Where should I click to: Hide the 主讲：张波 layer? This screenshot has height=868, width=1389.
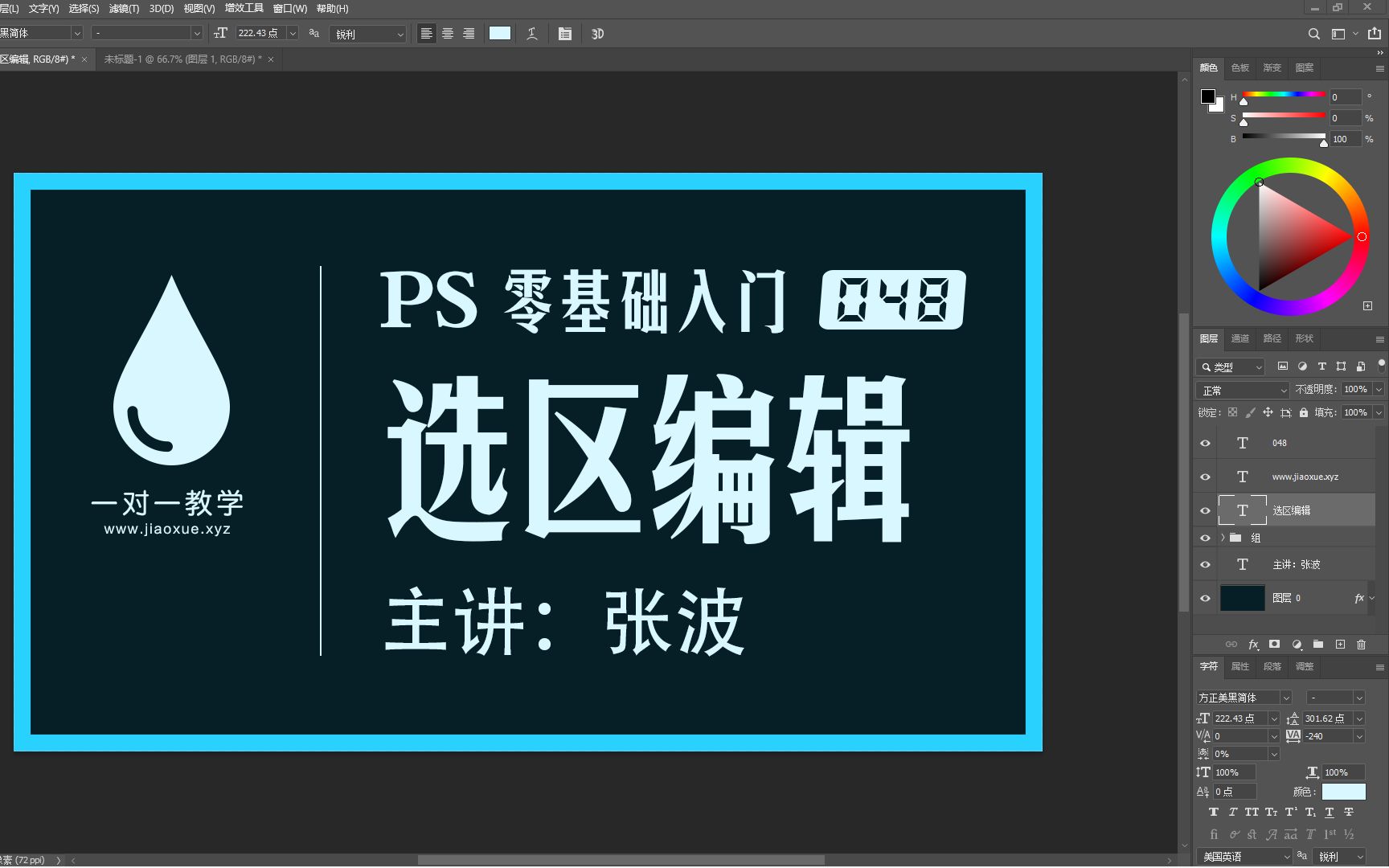pos(1205,564)
